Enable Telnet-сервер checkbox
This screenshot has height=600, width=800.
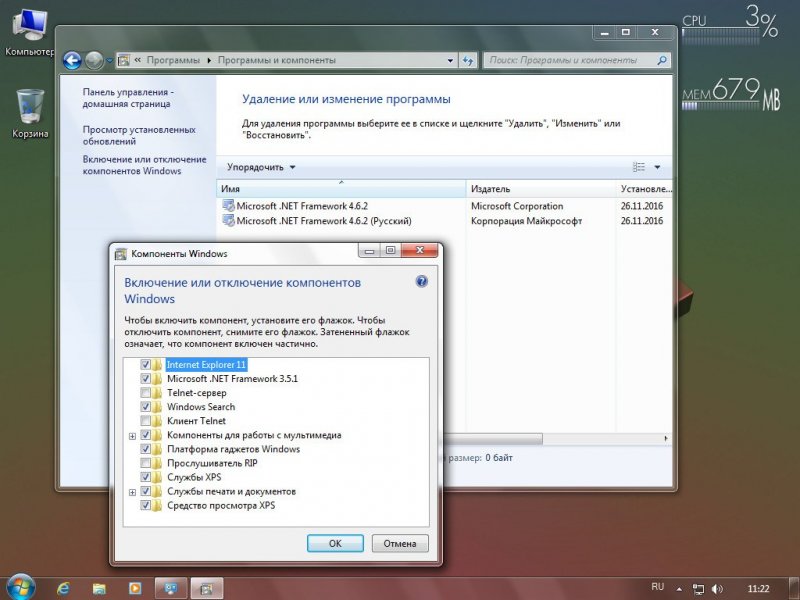(x=145, y=393)
